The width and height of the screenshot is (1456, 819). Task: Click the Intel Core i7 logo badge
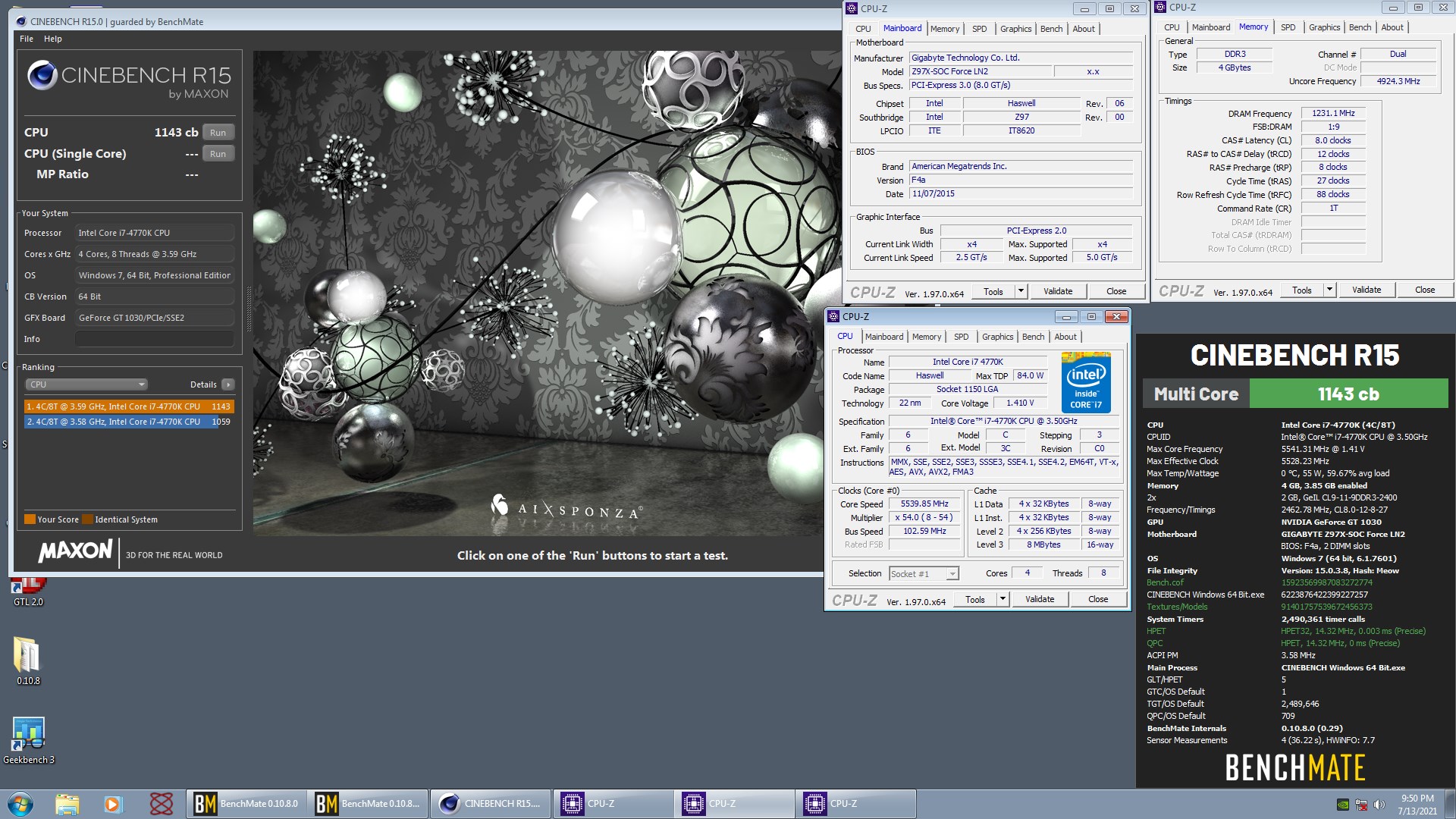[1086, 382]
